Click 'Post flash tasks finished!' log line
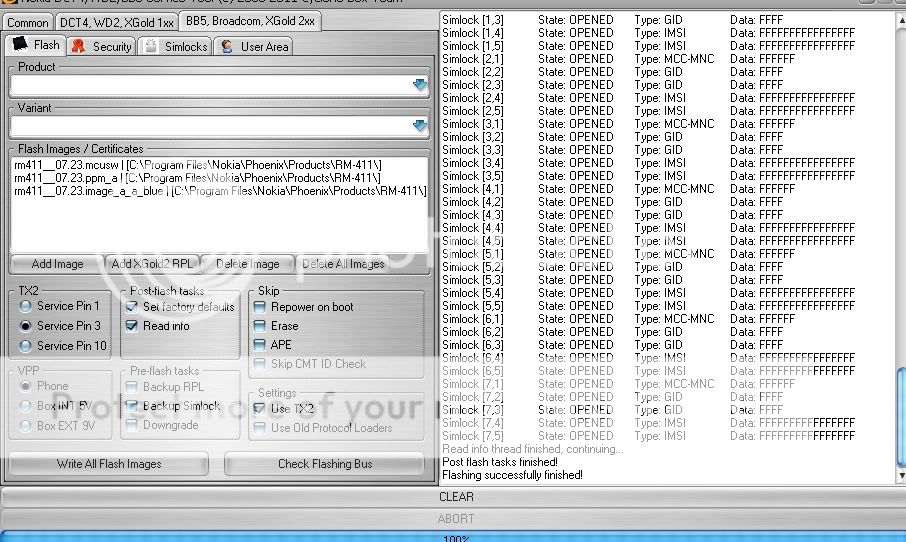The width and height of the screenshot is (906, 542). [500, 462]
